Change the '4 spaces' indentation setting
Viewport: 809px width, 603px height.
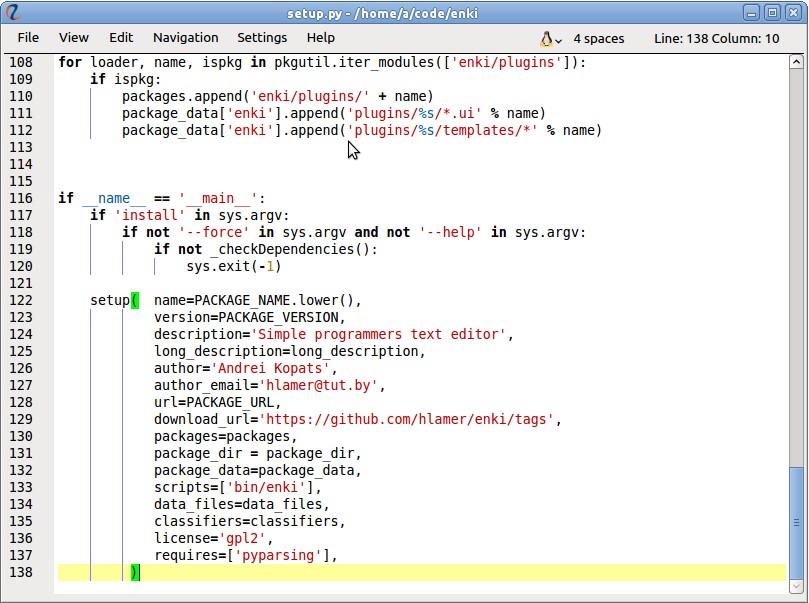click(x=598, y=38)
